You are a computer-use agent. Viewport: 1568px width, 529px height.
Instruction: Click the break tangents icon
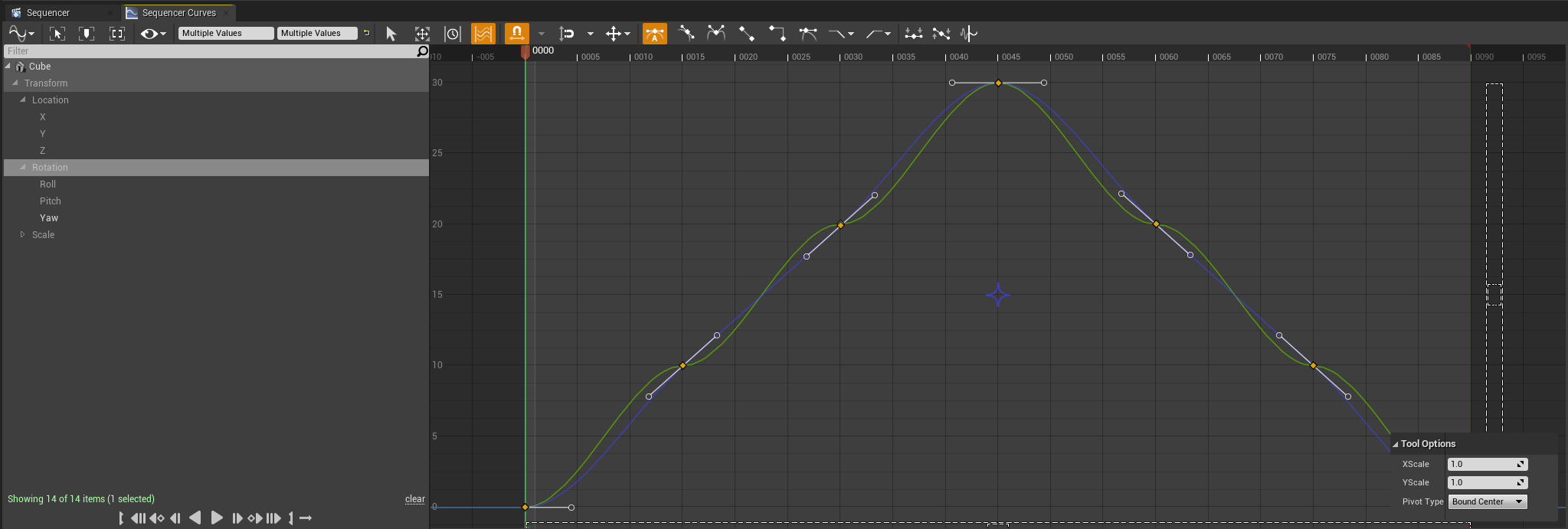(x=715, y=34)
